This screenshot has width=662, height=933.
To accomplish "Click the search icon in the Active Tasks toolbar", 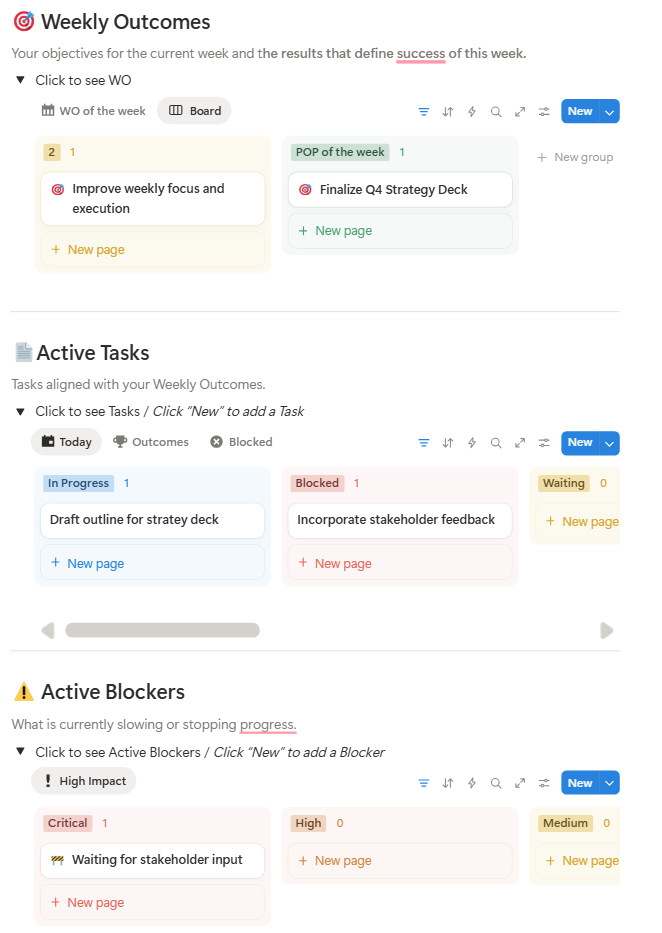I will click(495, 443).
